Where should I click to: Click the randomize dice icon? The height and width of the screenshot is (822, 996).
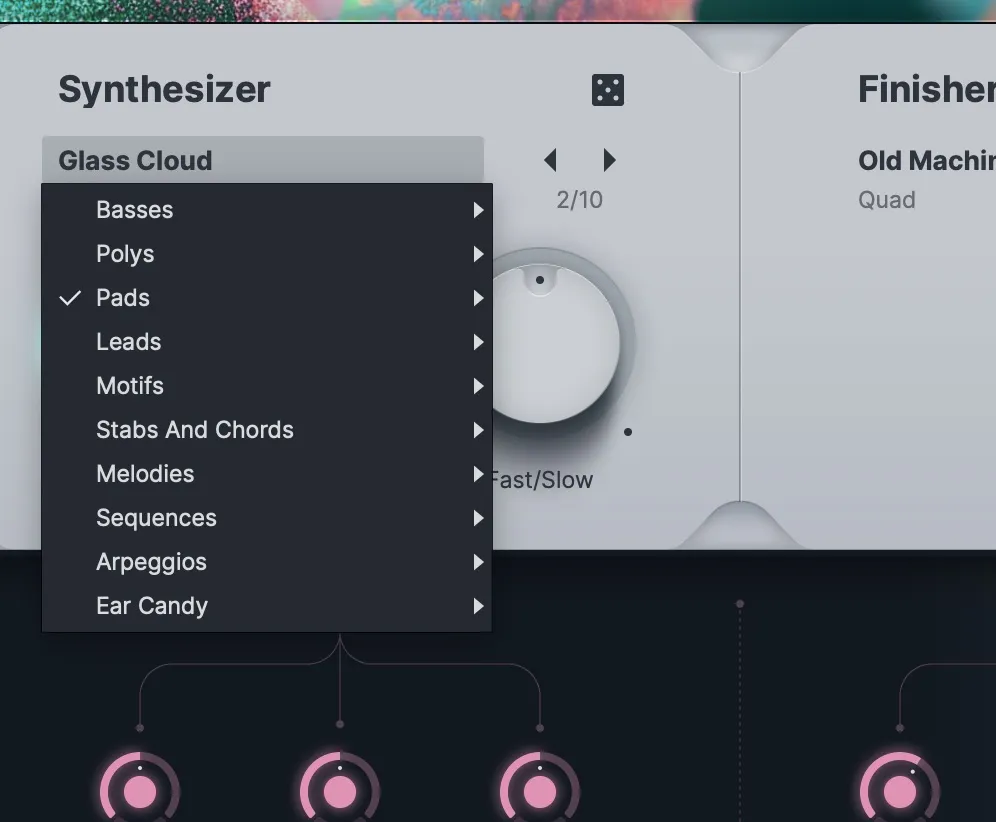(608, 90)
